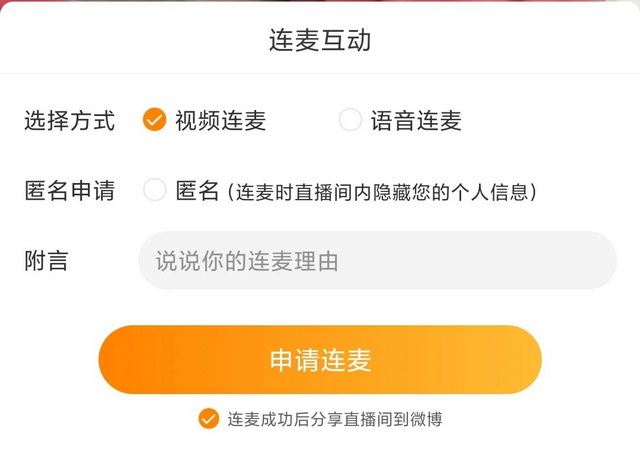This screenshot has width=640, height=450.
Task: Tap the 匿名 text next to circle
Action: 197,191
